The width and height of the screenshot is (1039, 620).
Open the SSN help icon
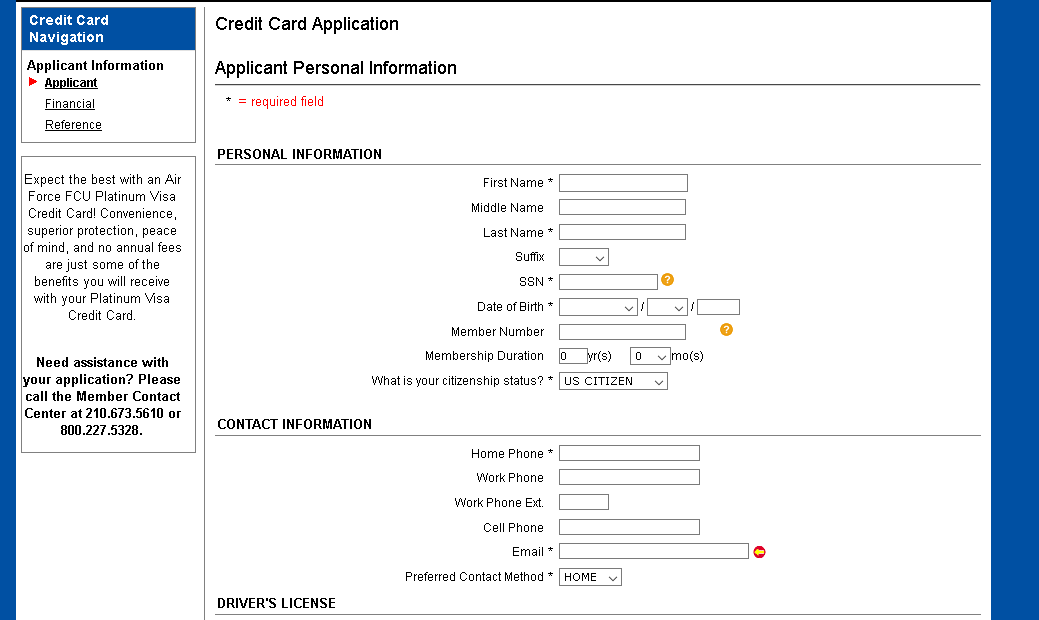667,280
